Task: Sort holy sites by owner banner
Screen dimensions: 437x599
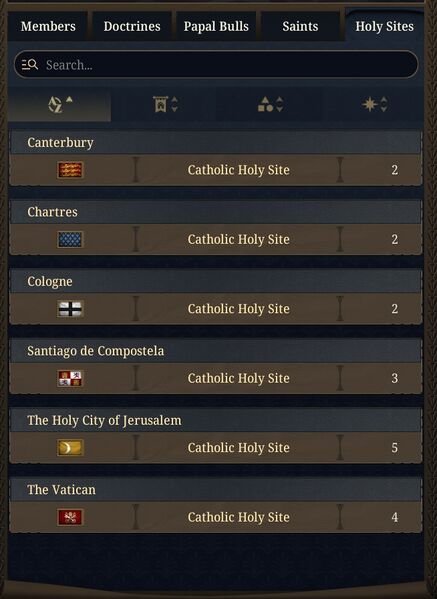Action: 165,104
